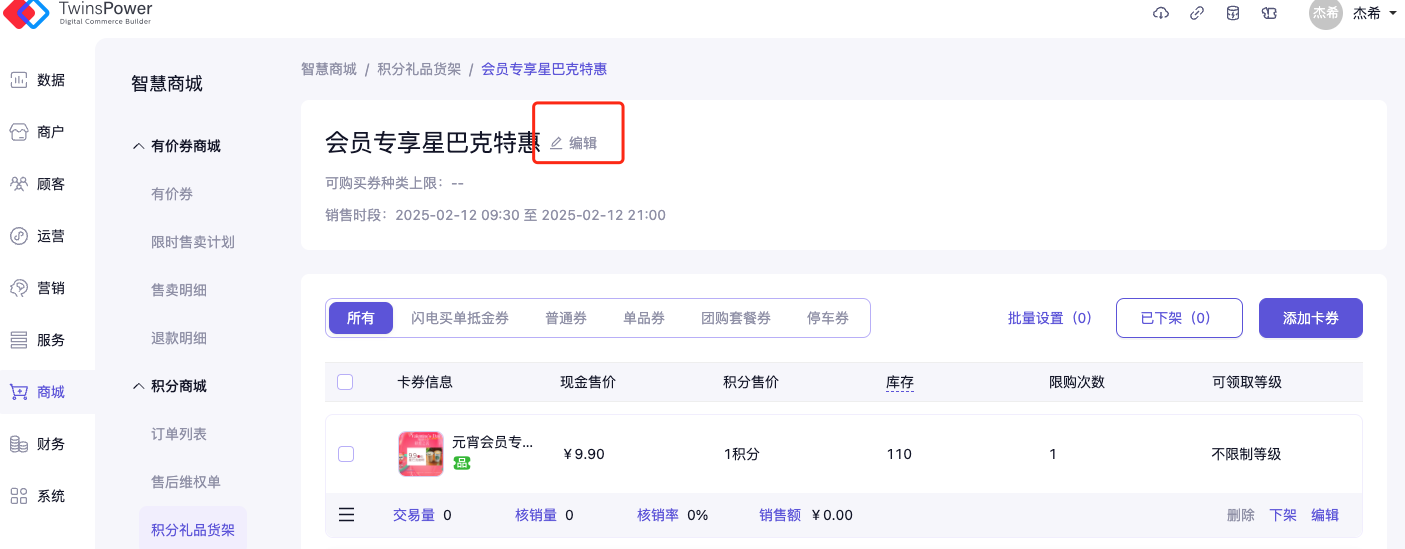Screen dimensions: 1405x549
Task: Click the cloud download icon in header
Action: tap(1161, 13)
